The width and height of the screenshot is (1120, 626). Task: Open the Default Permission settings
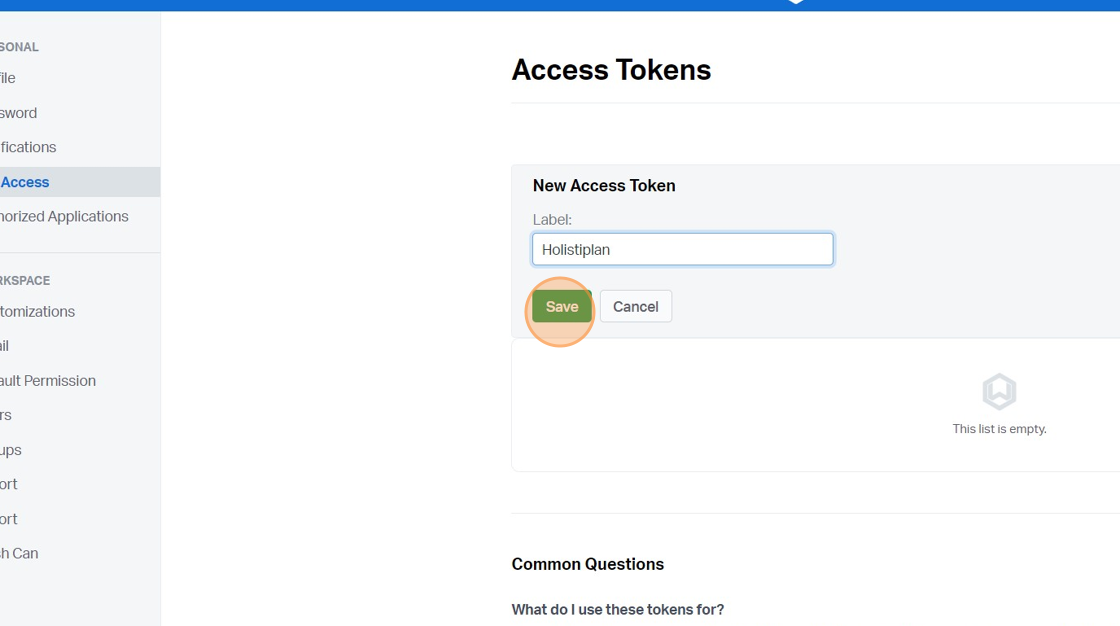(48, 380)
